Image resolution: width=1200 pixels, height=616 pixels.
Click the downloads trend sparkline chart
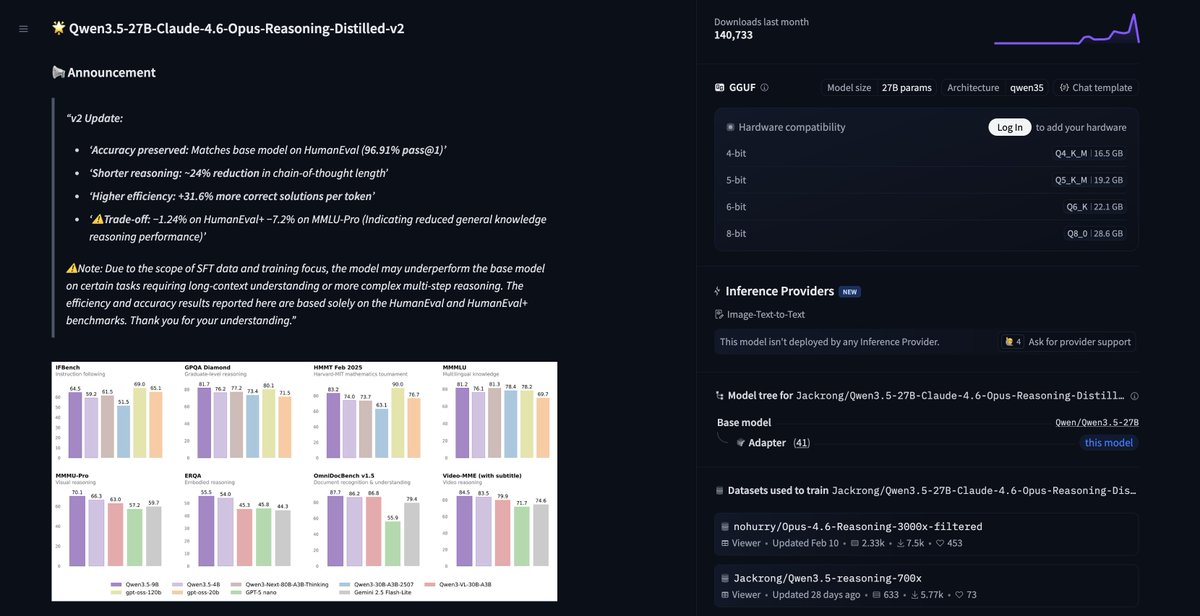tap(1066, 29)
